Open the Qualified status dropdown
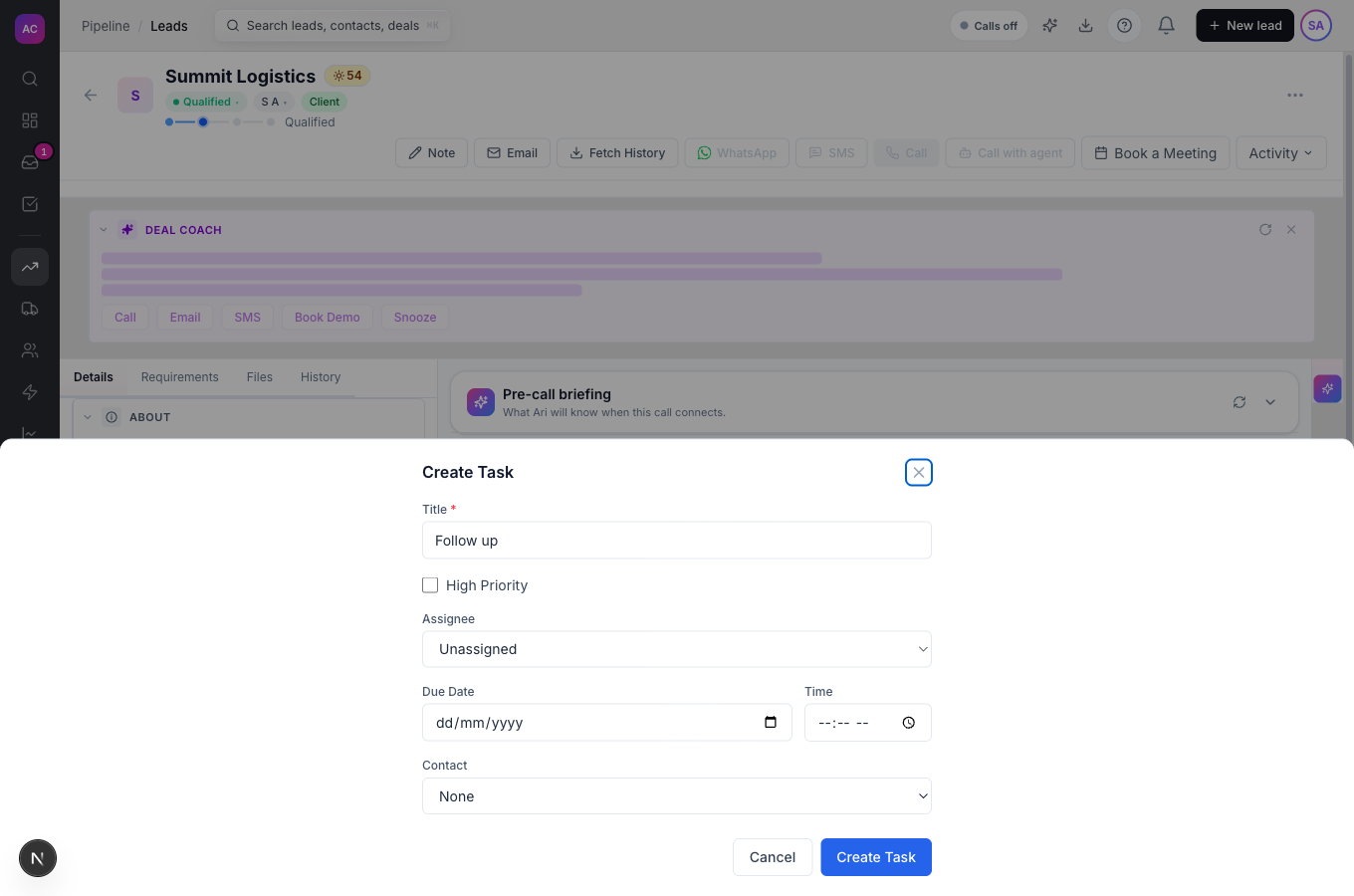Image resolution: width=1354 pixels, height=896 pixels. click(206, 102)
